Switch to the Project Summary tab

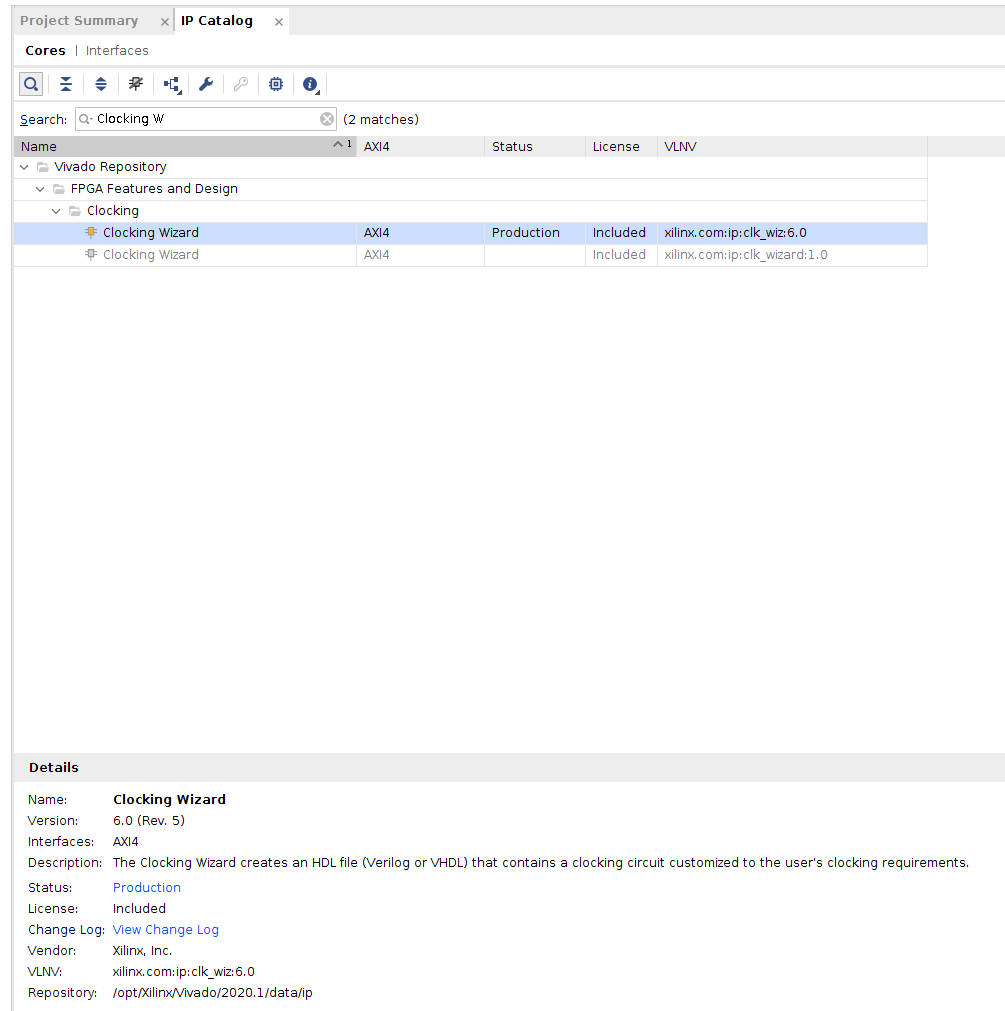[x=79, y=21]
